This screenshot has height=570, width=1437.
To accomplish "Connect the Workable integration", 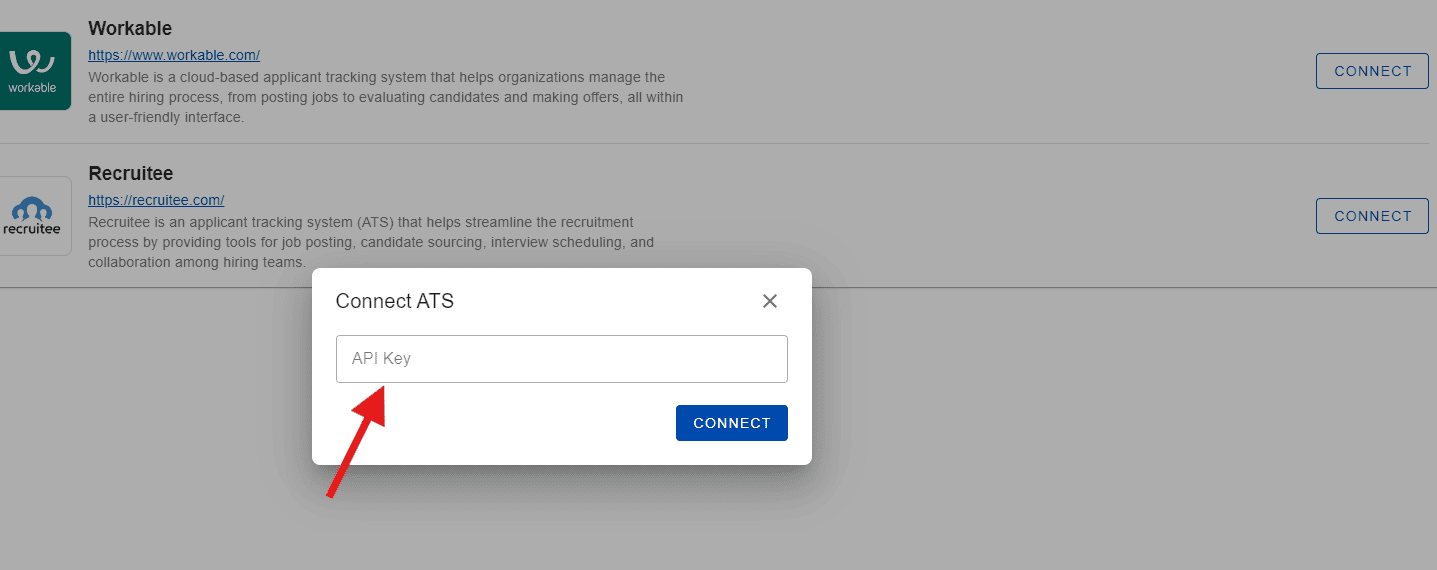I will point(1372,71).
